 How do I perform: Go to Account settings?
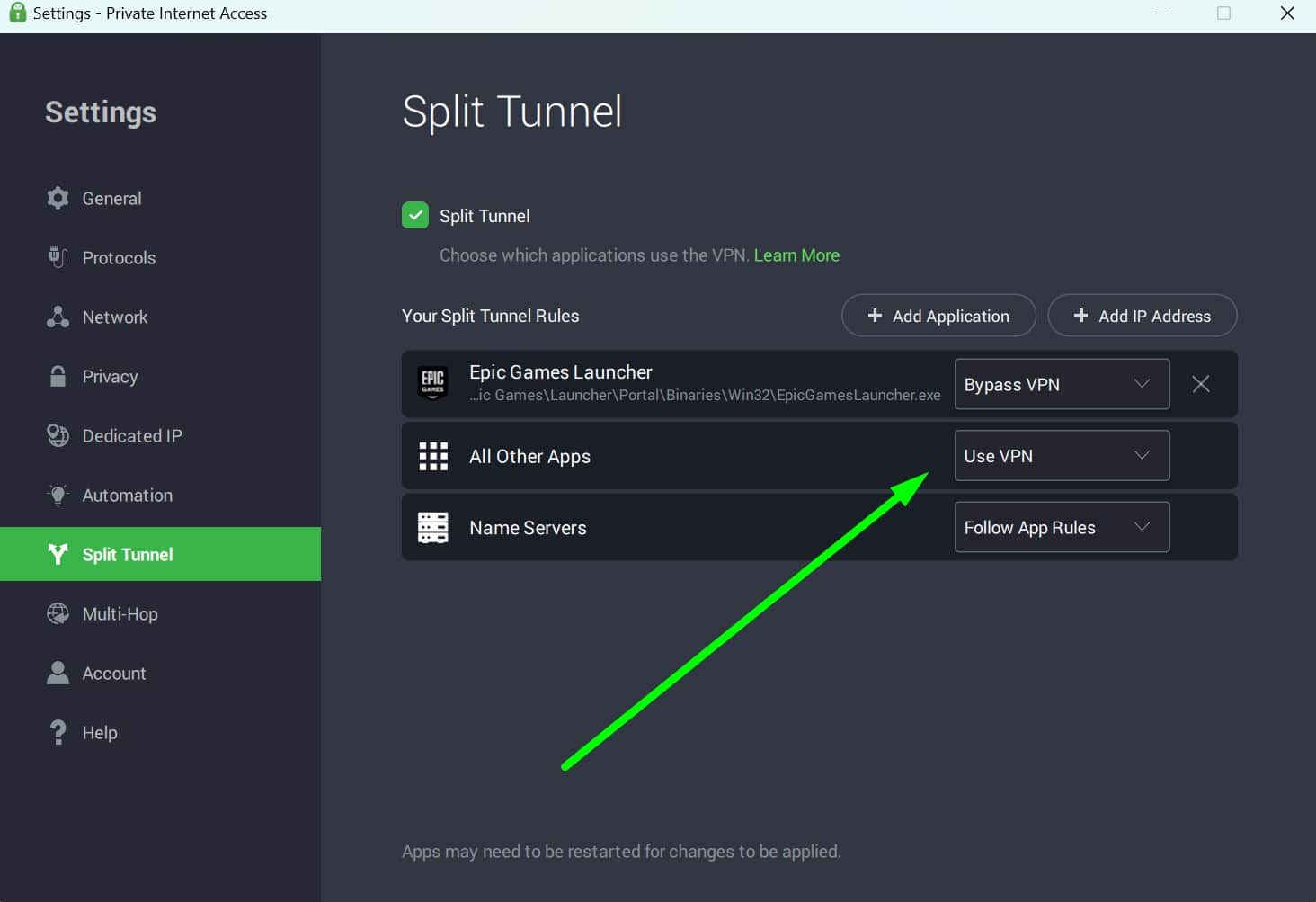tap(160, 673)
